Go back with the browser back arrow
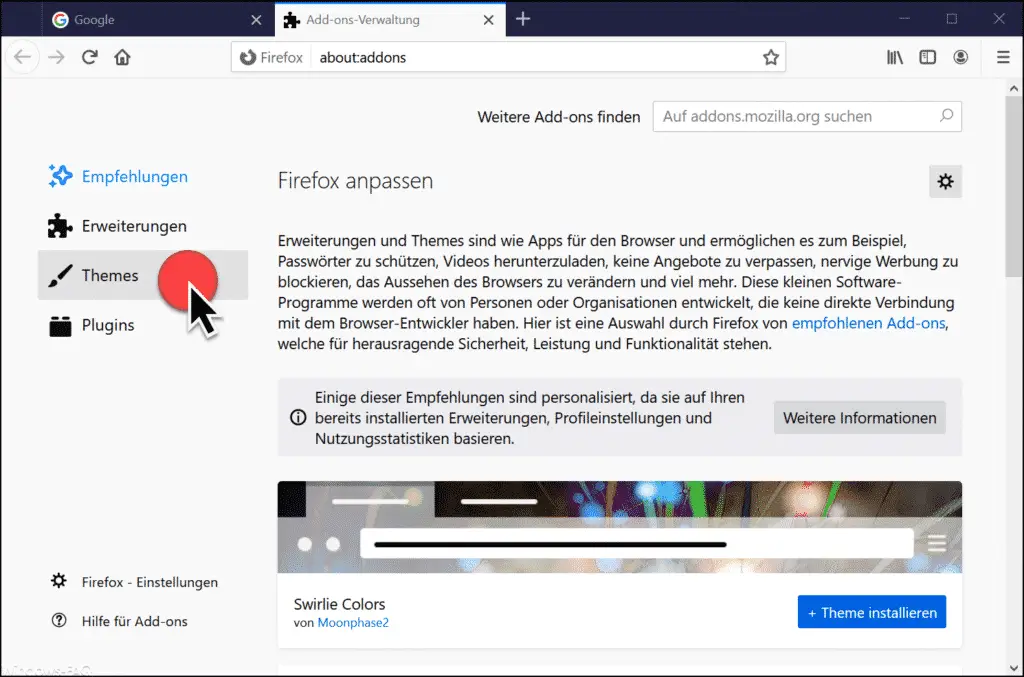Image resolution: width=1024 pixels, height=677 pixels. pos(23,57)
